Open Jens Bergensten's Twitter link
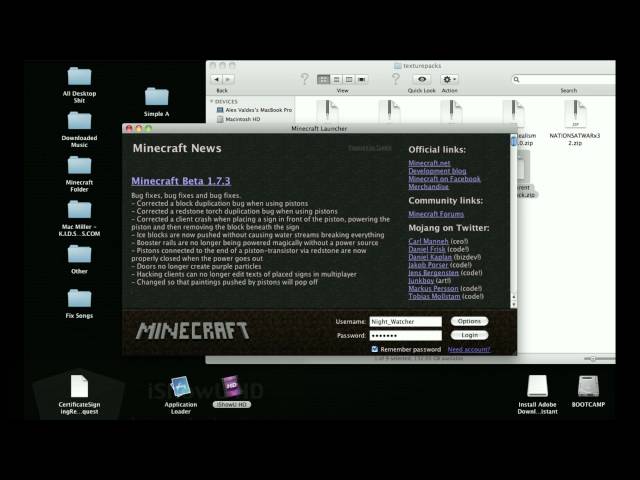The width and height of the screenshot is (640, 480). click(x=433, y=273)
